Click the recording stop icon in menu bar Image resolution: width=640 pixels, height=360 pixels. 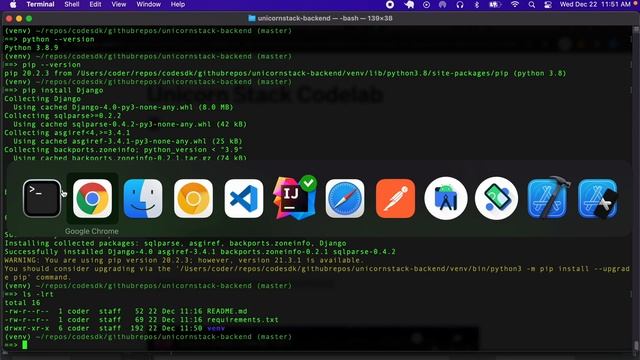[390, 4]
